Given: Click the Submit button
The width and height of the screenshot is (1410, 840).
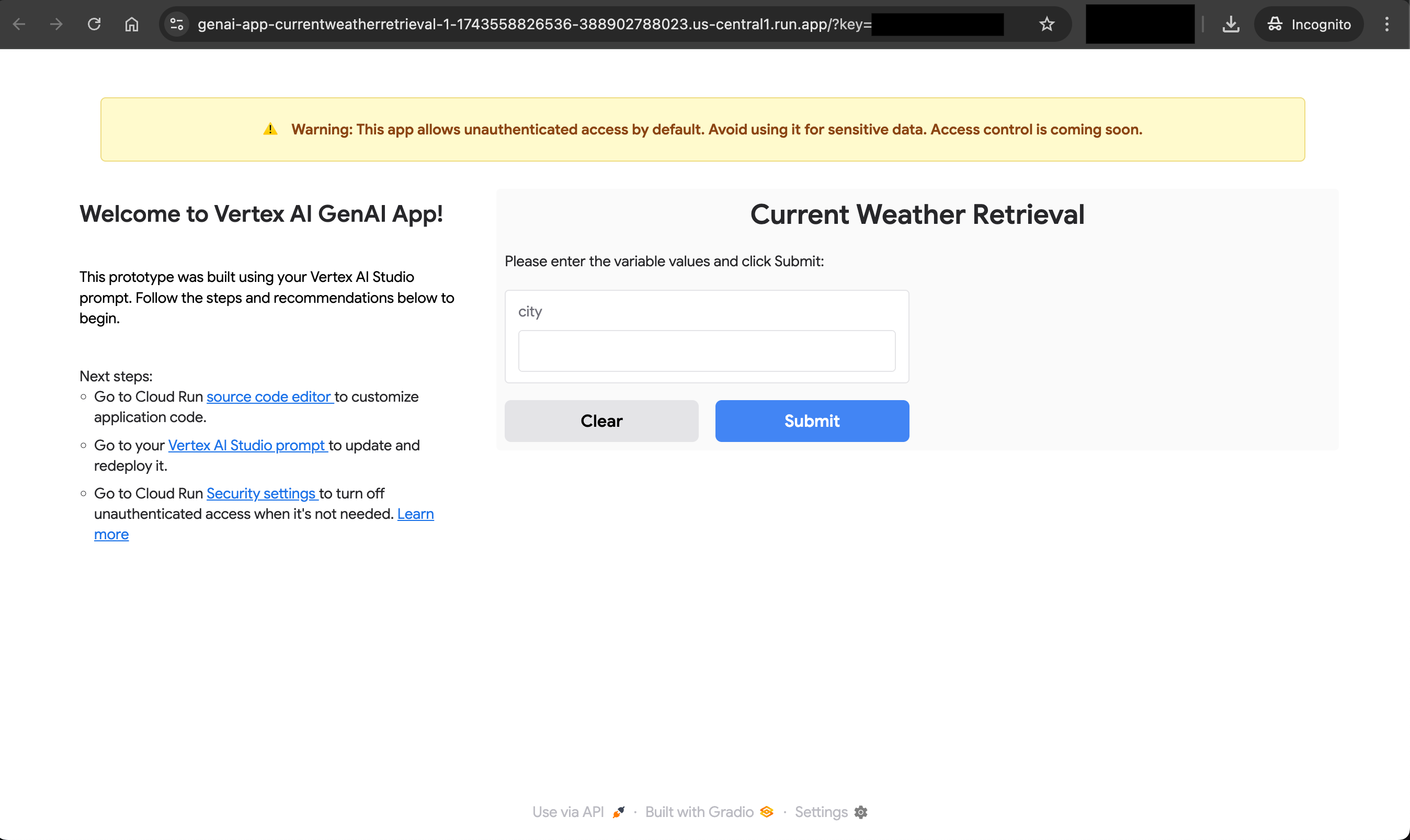Looking at the screenshot, I should 811,421.
